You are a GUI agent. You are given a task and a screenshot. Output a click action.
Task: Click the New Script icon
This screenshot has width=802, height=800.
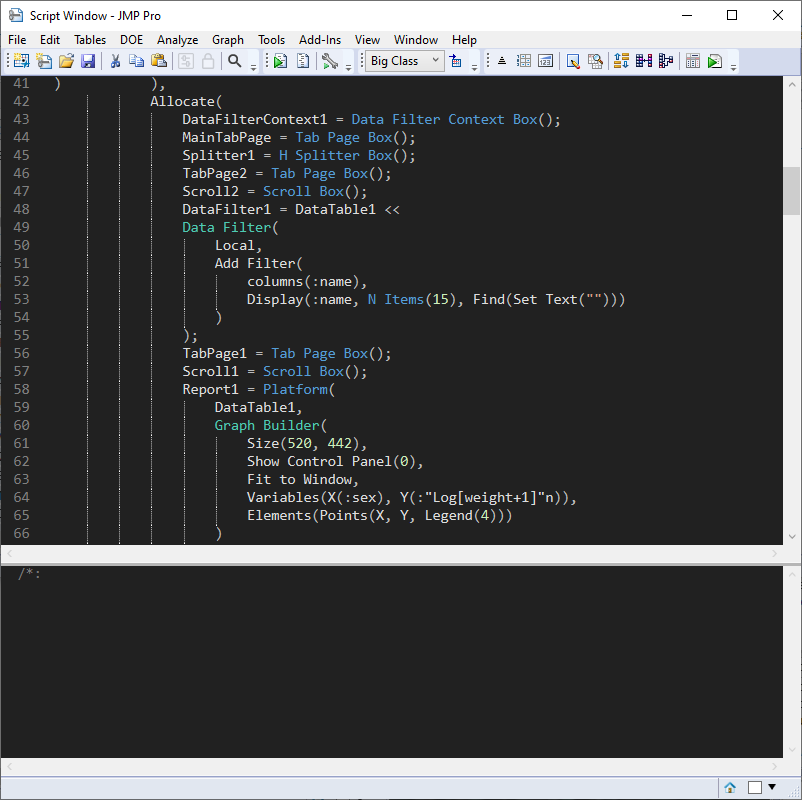(x=44, y=61)
